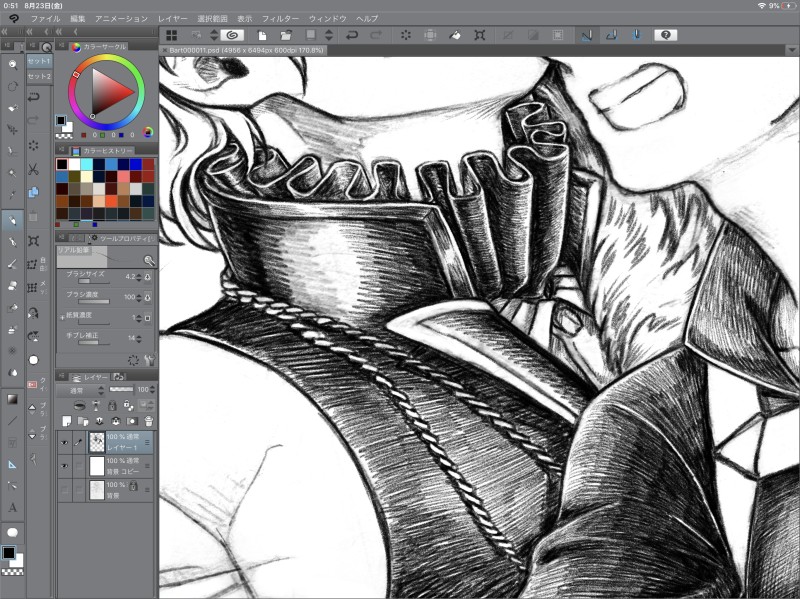Click the Deselect dotted circle command bar icon

406,35
